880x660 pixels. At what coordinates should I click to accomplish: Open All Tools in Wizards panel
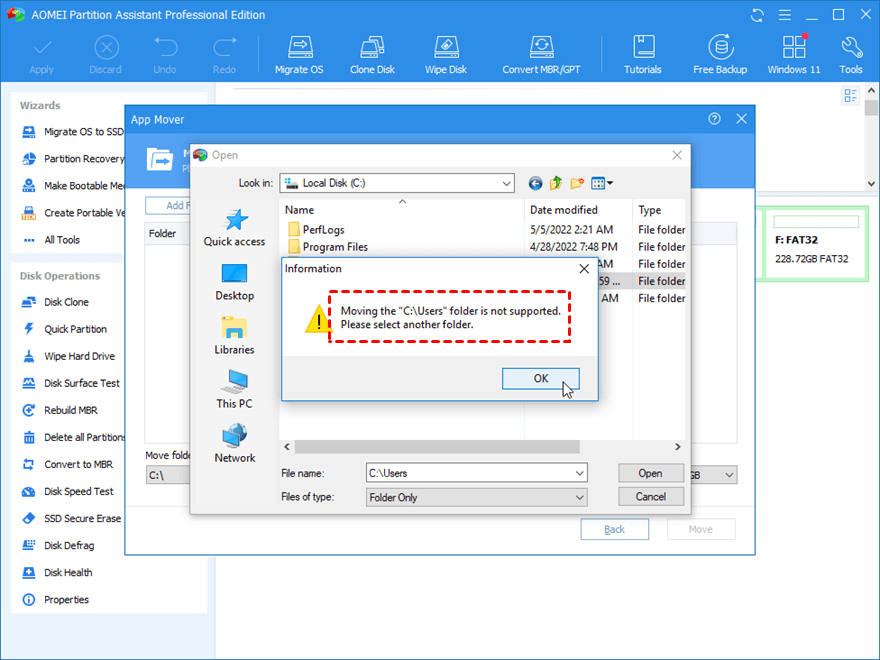(52, 240)
